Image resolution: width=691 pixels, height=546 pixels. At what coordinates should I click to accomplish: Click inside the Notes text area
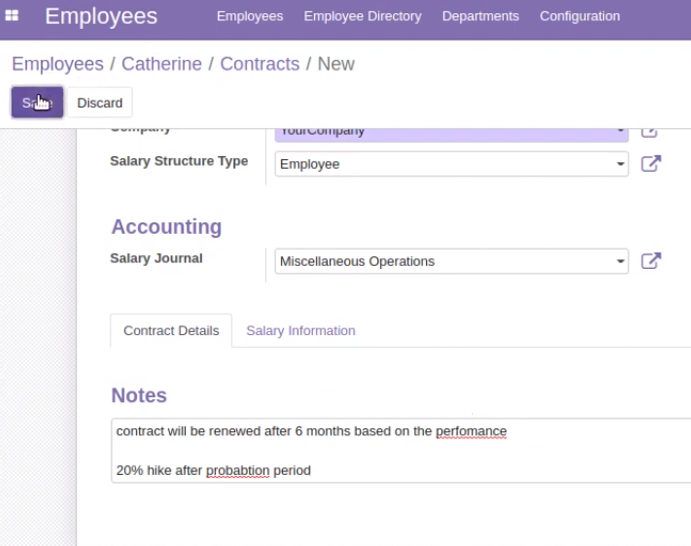click(x=401, y=450)
